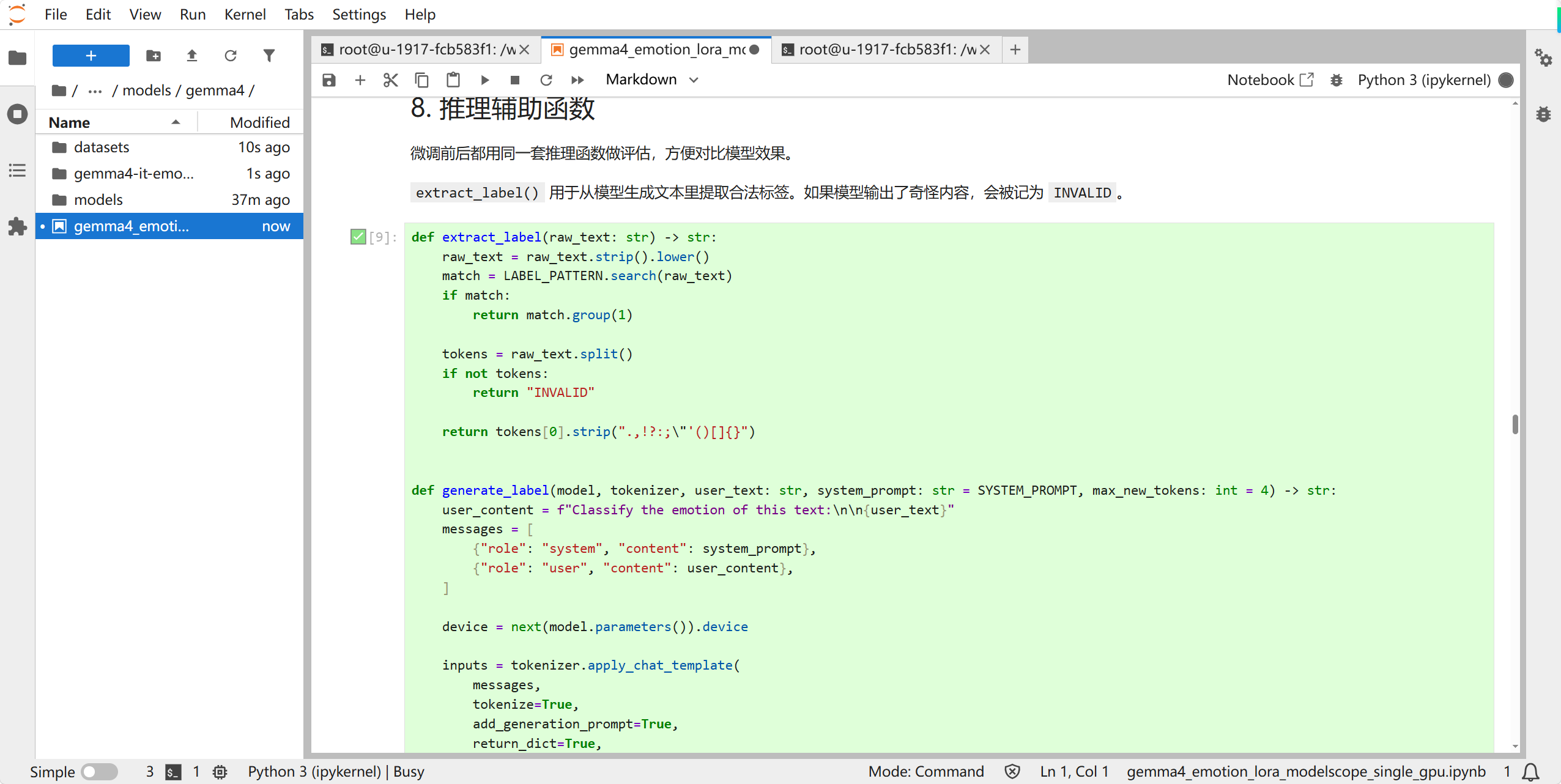This screenshot has height=784, width=1561.
Task: Open the Tabs menu
Action: [x=298, y=14]
